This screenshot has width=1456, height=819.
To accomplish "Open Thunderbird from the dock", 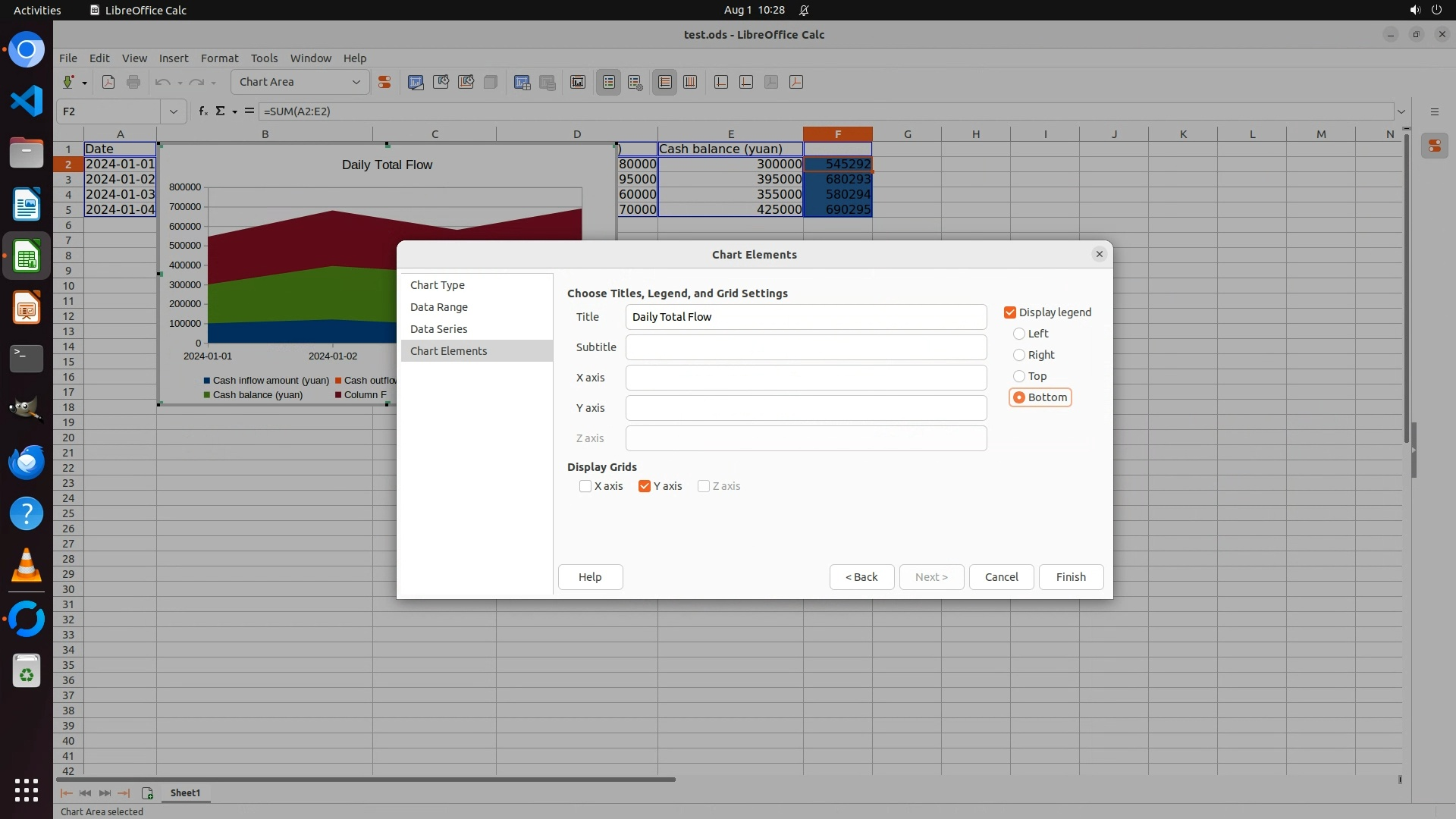I will click(27, 462).
